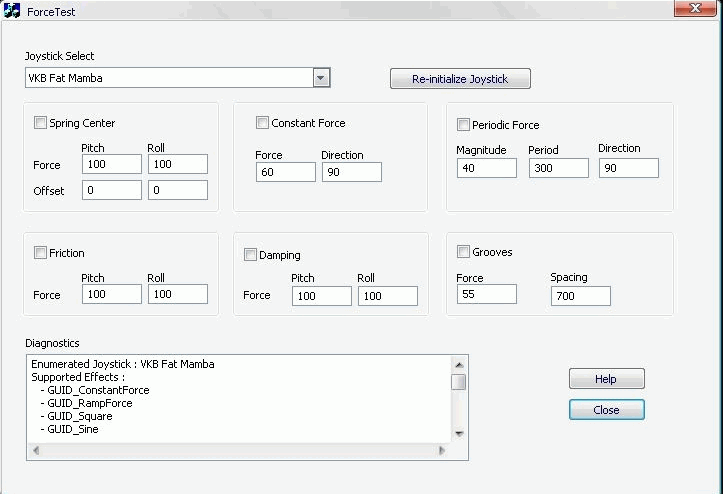Tick the Grooves checkbox
This screenshot has height=494, width=723.
click(x=464, y=252)
